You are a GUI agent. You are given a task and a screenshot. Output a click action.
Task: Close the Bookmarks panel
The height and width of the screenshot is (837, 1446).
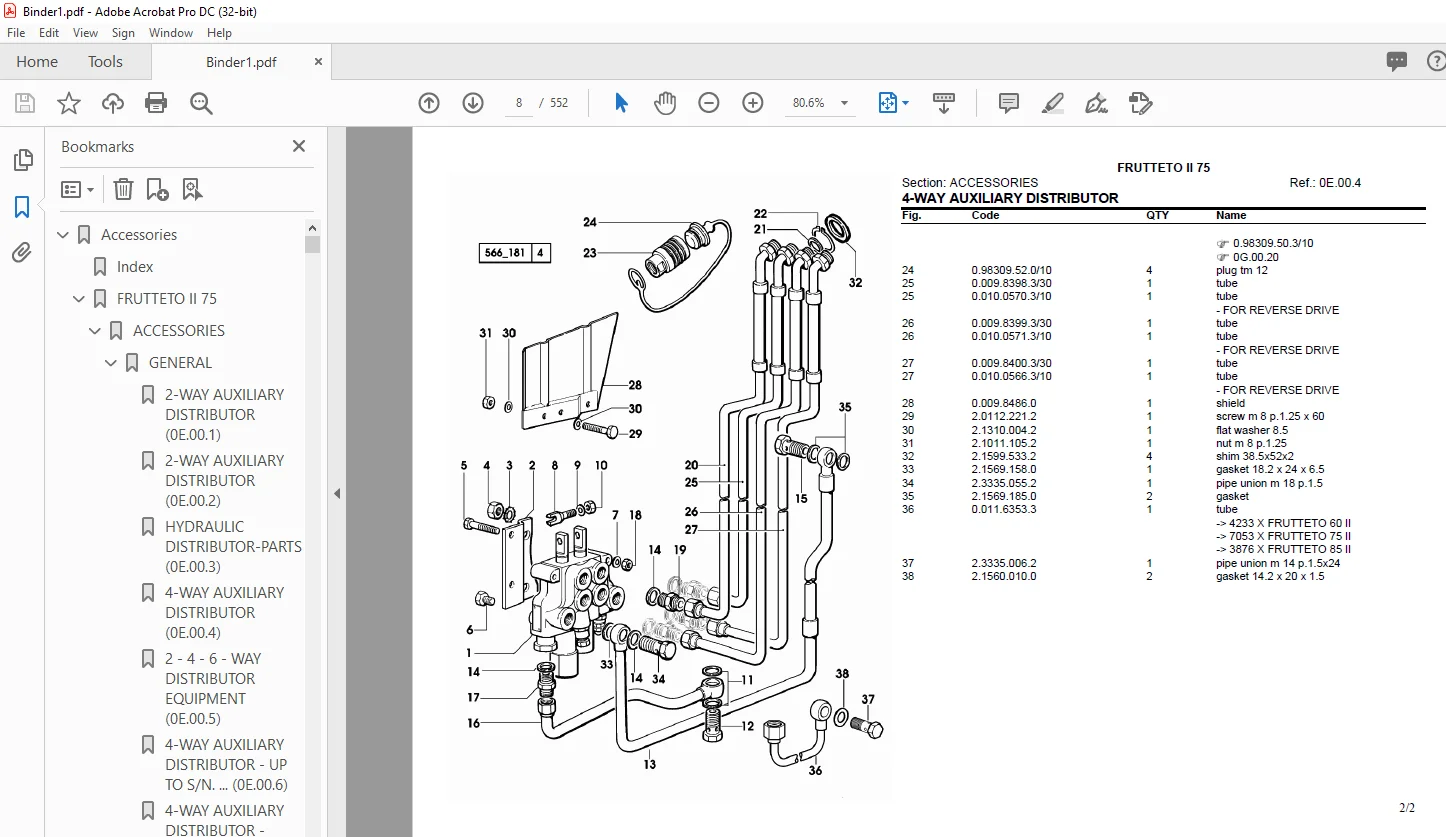pos(298,146)
